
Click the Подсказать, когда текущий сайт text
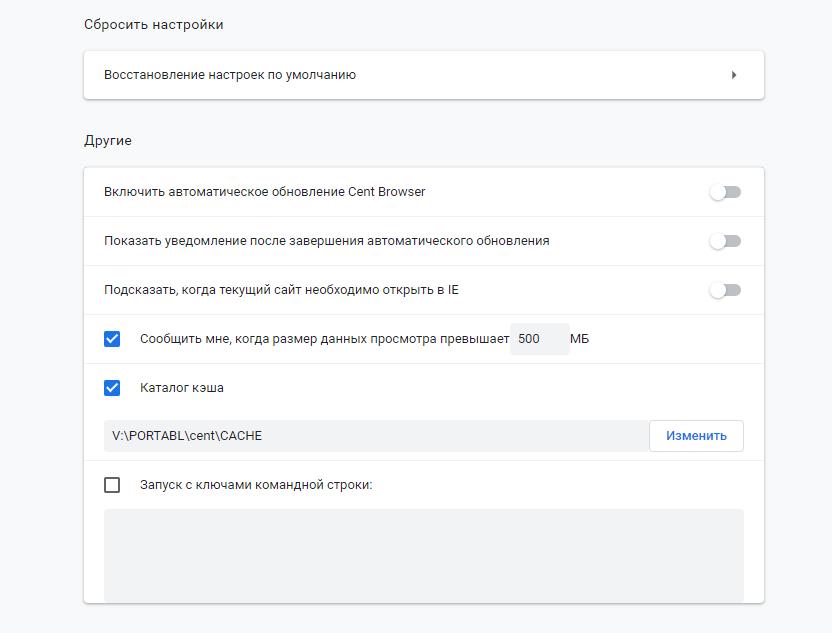point(281,290)
